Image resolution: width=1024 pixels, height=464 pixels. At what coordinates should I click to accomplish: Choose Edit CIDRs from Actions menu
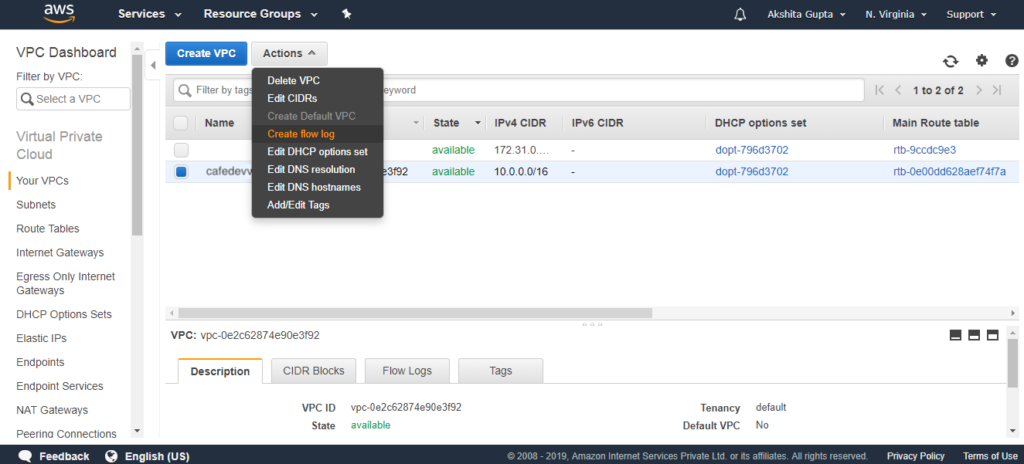click(292, 99)
